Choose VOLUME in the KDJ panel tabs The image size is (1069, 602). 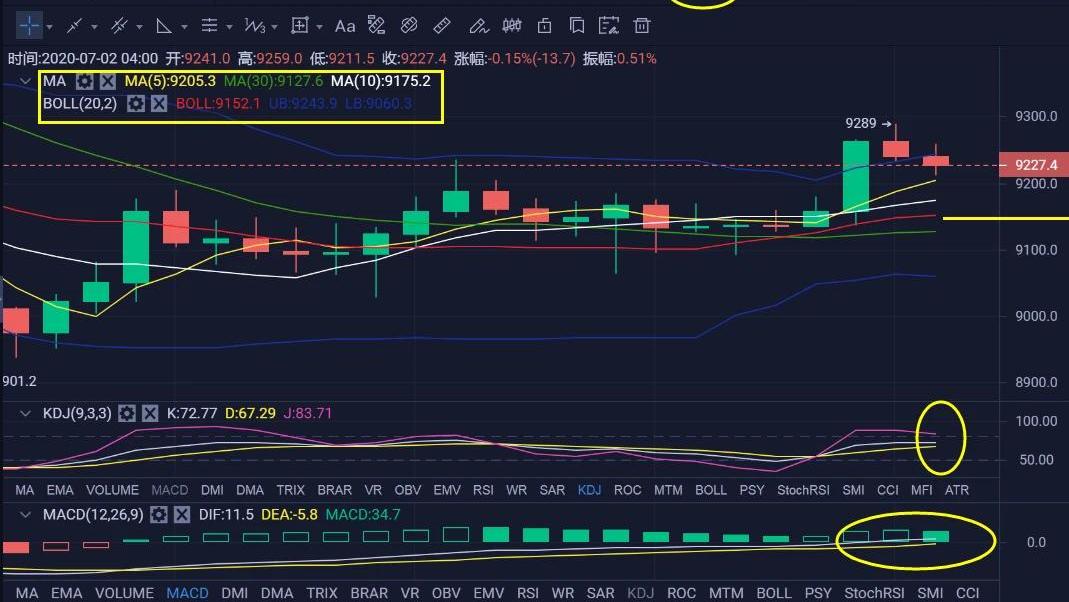[111, 490]
